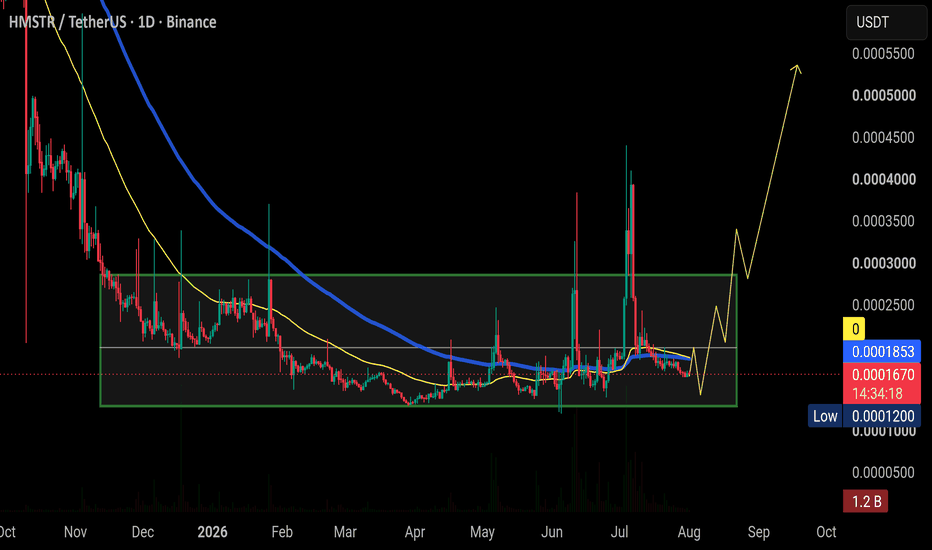
Task: Click the 1.2 B volume label
Action: point(865,501)
